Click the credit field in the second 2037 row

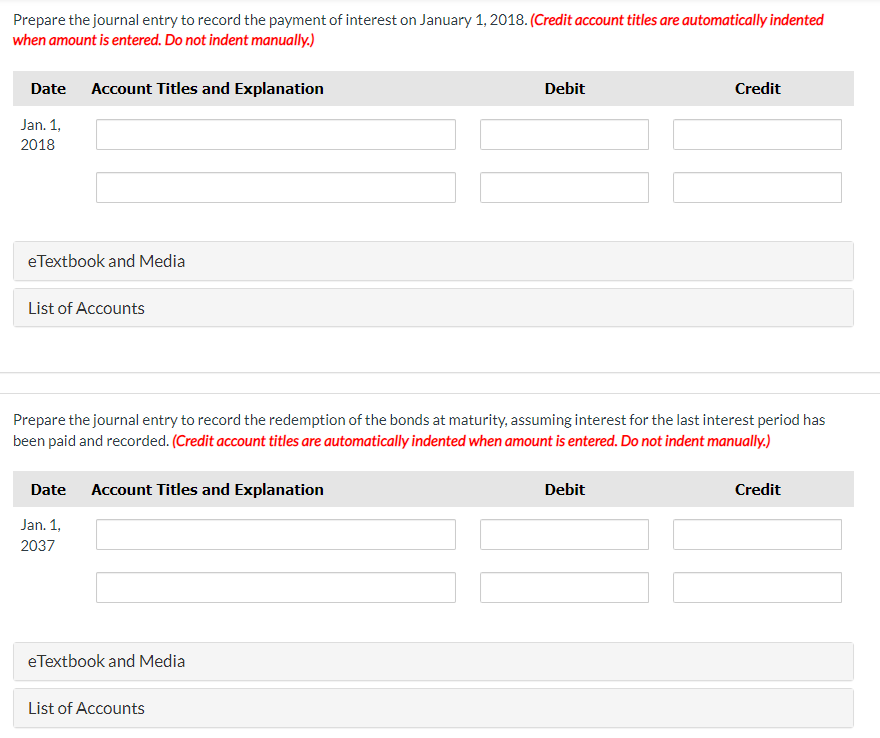[757, 587]
